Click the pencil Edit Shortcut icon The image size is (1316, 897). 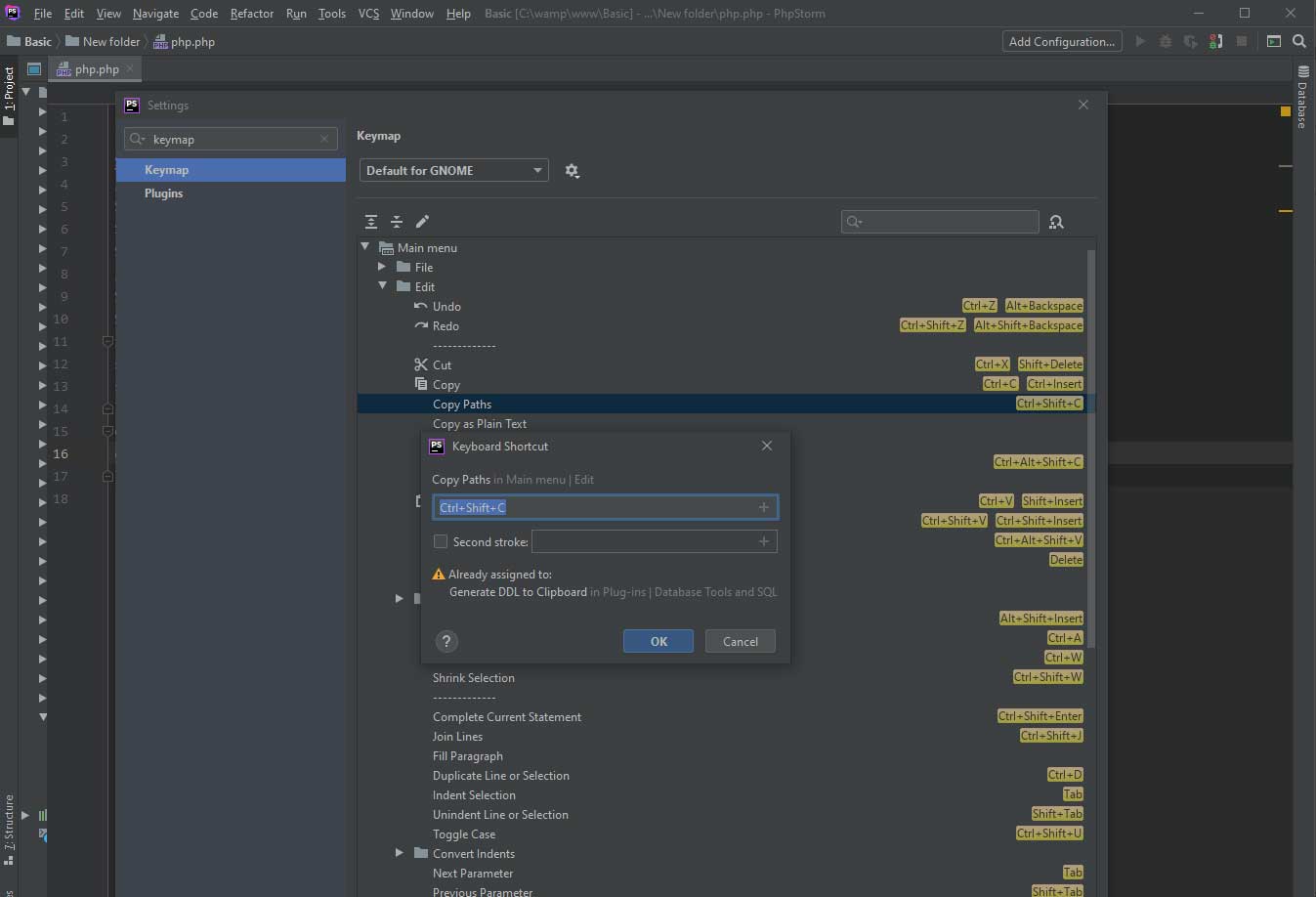[x=422, y=222]
